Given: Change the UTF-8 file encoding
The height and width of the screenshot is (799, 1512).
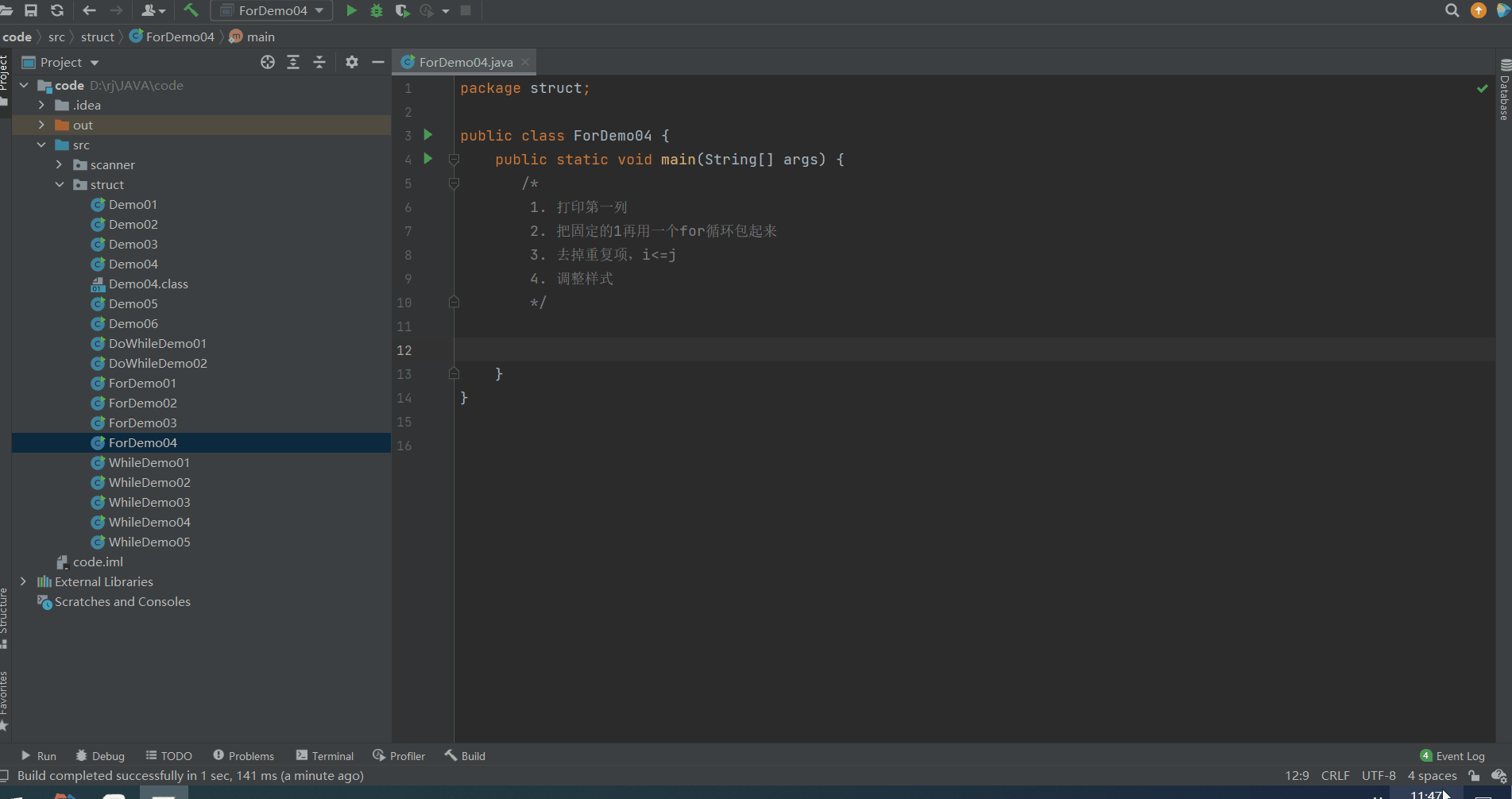Looking at the screenshot, I should point(1379,776).
